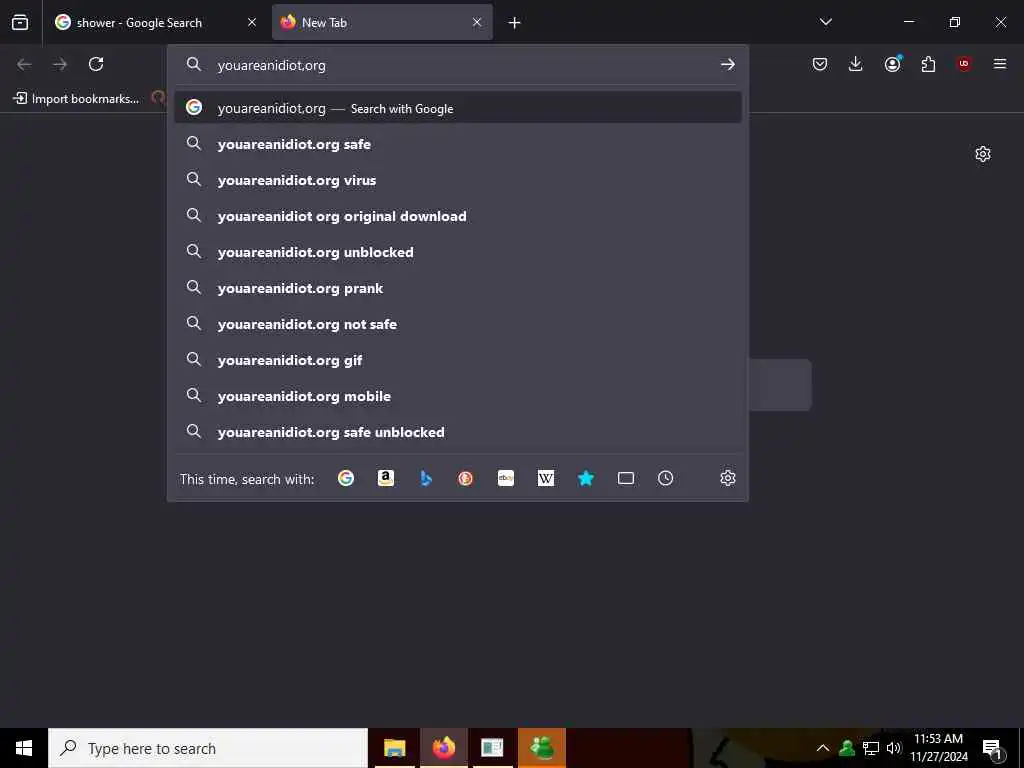Select youareanidiot.org prank suggestion
The width and height of the screenshot is (1024, 768).
coord(458,288)
